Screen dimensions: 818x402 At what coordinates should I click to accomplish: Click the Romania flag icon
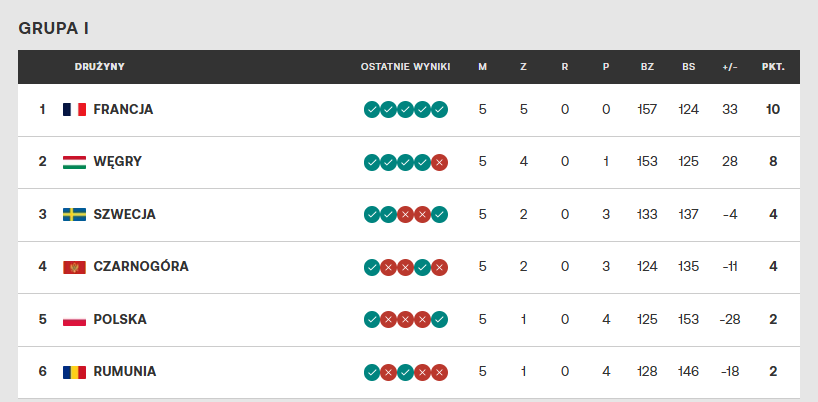[74, 372]
